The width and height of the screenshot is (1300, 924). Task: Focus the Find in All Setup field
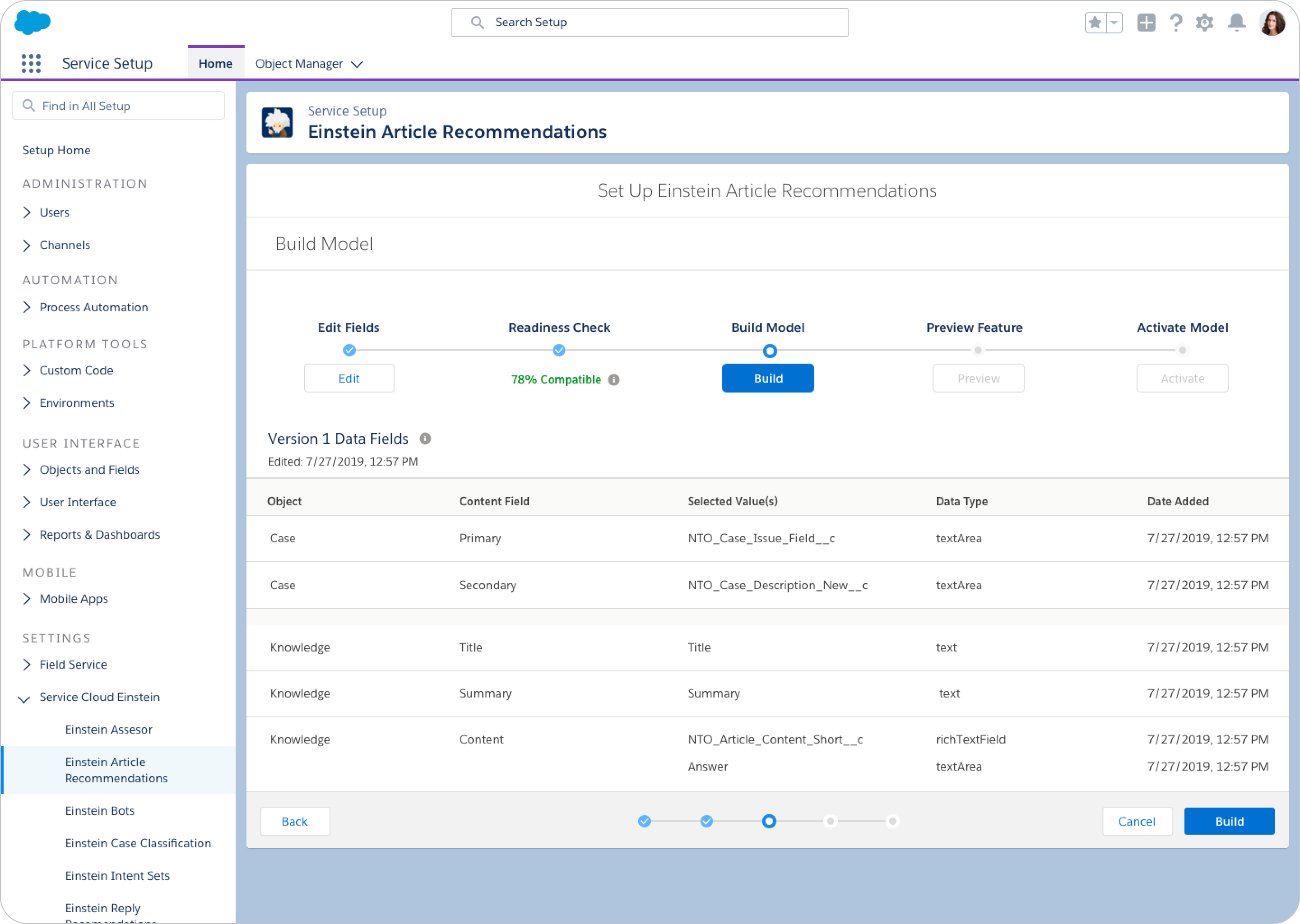pyautogui.click(x=118, y=106)
